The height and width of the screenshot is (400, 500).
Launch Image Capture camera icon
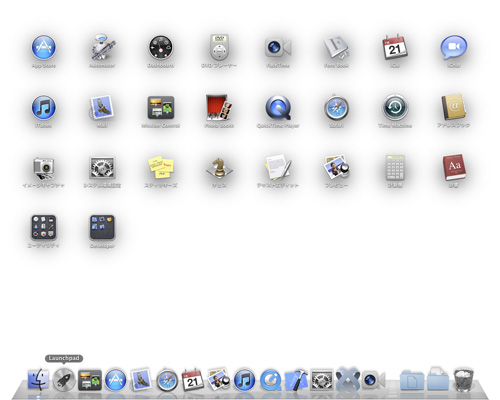pos(44,168)
